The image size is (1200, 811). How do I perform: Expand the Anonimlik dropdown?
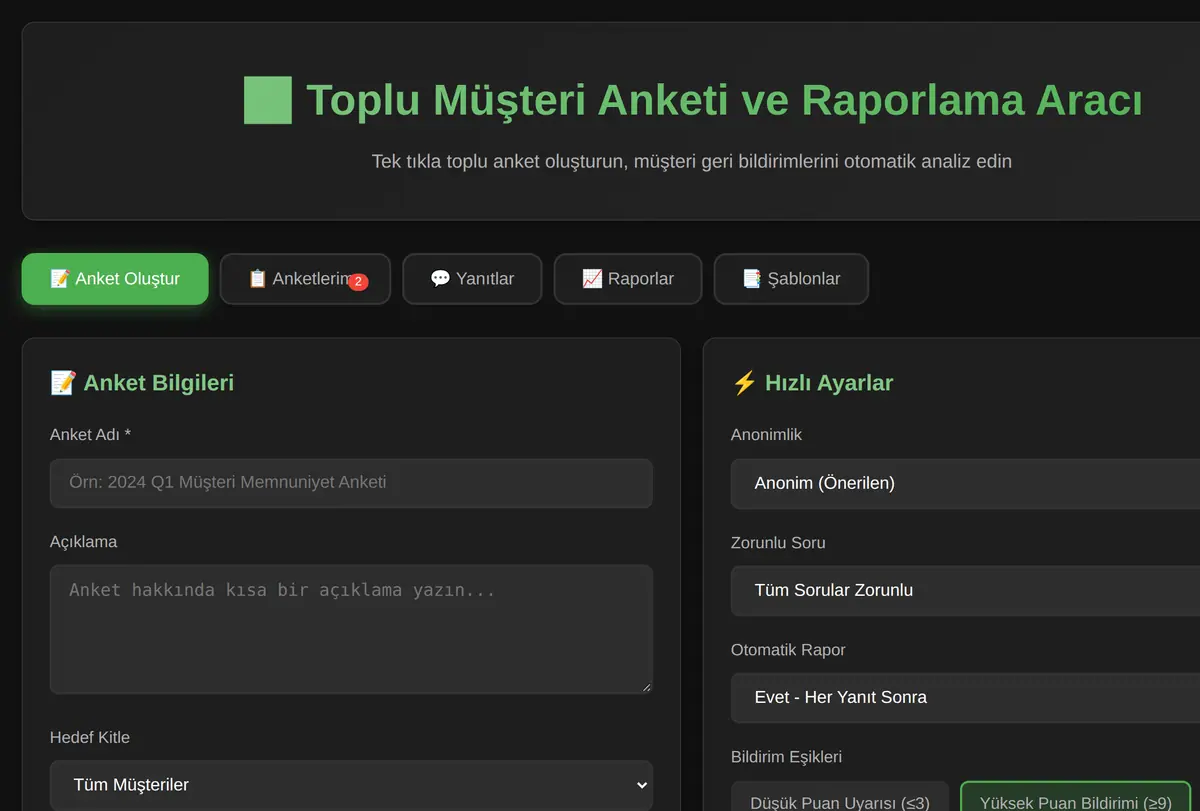tap(965, 484)
